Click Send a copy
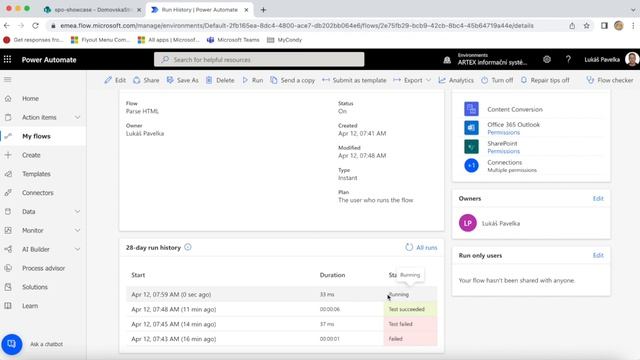640x360 pixels. pos(293,80)
